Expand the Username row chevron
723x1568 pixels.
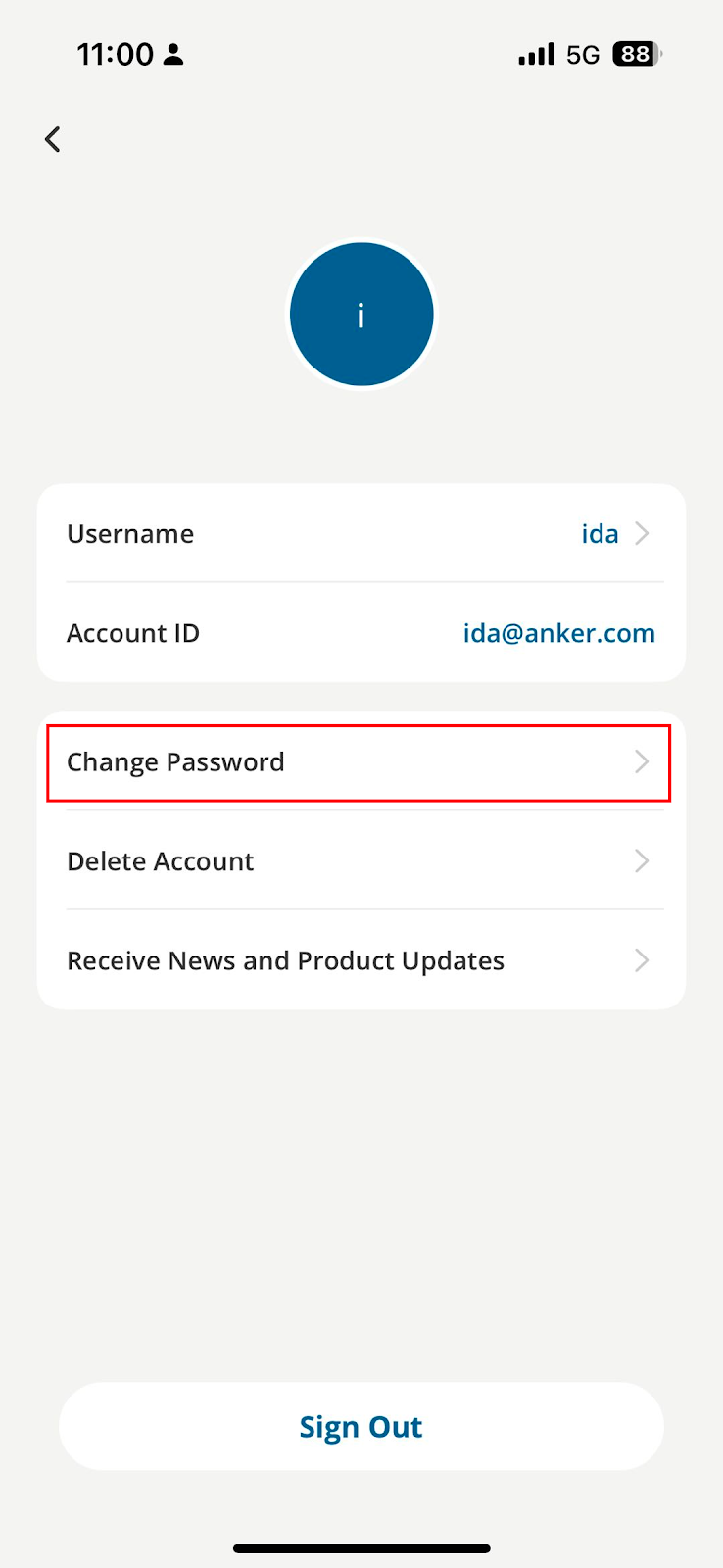(642, 533)
